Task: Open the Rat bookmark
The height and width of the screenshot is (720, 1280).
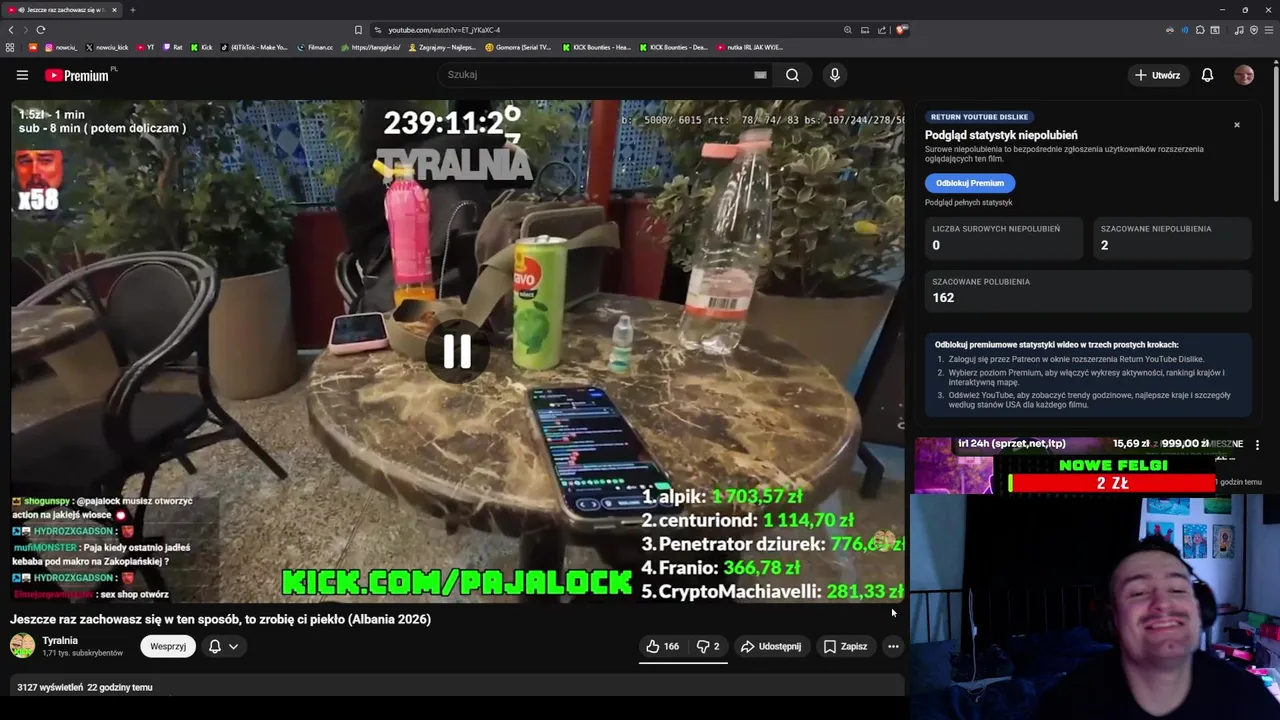Action: (x=173, y=47)
